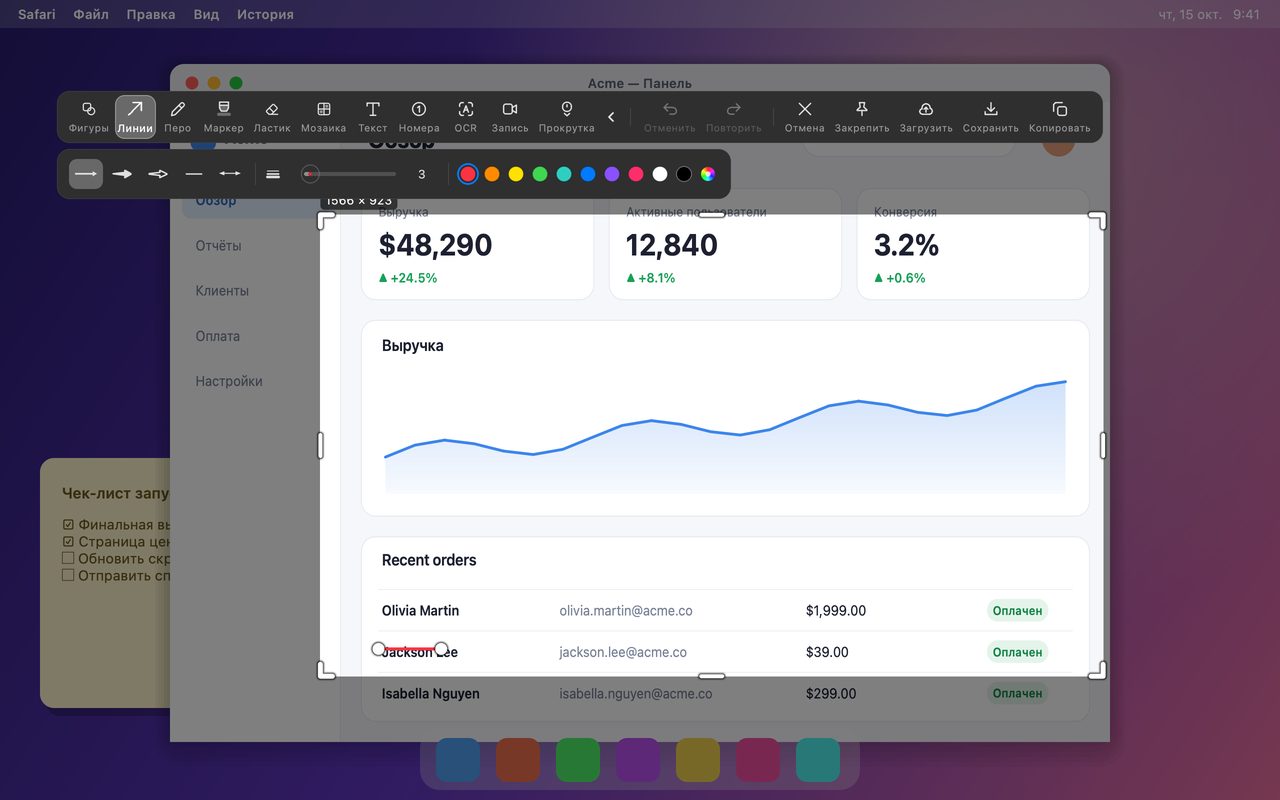Uncheck the Страница цен checklist item
This screenshot has height=800, width=1280.
pyautogui.click(x=68, y=541)
